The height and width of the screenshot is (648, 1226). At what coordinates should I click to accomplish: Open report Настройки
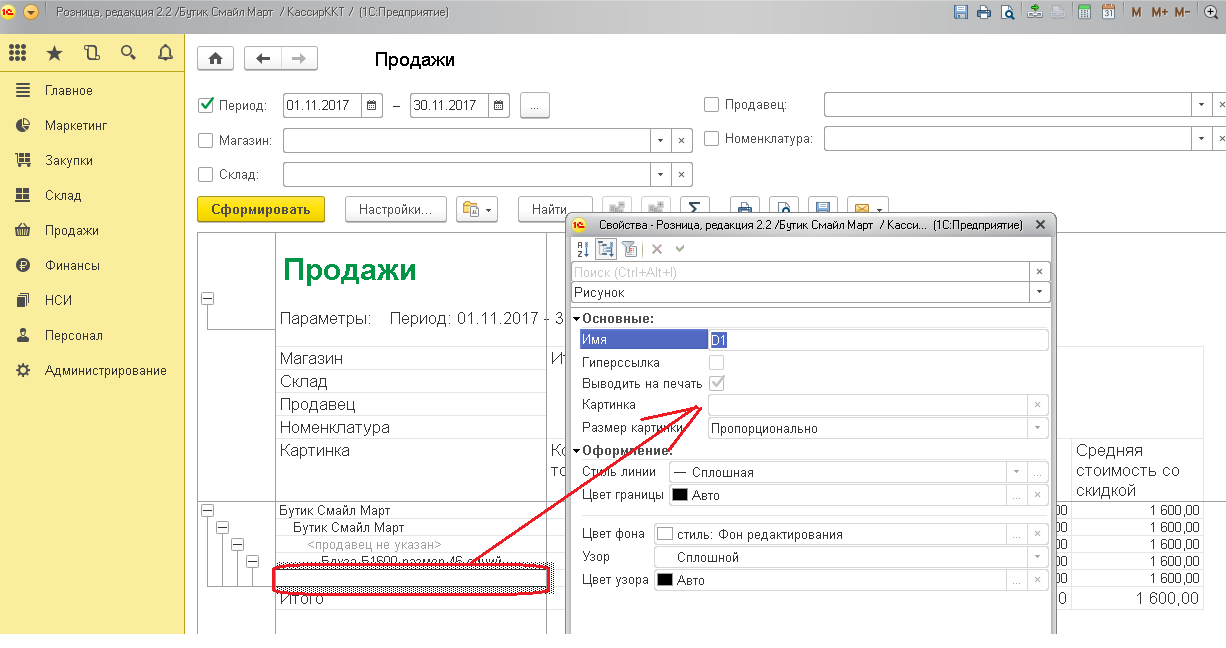point(395,208)
